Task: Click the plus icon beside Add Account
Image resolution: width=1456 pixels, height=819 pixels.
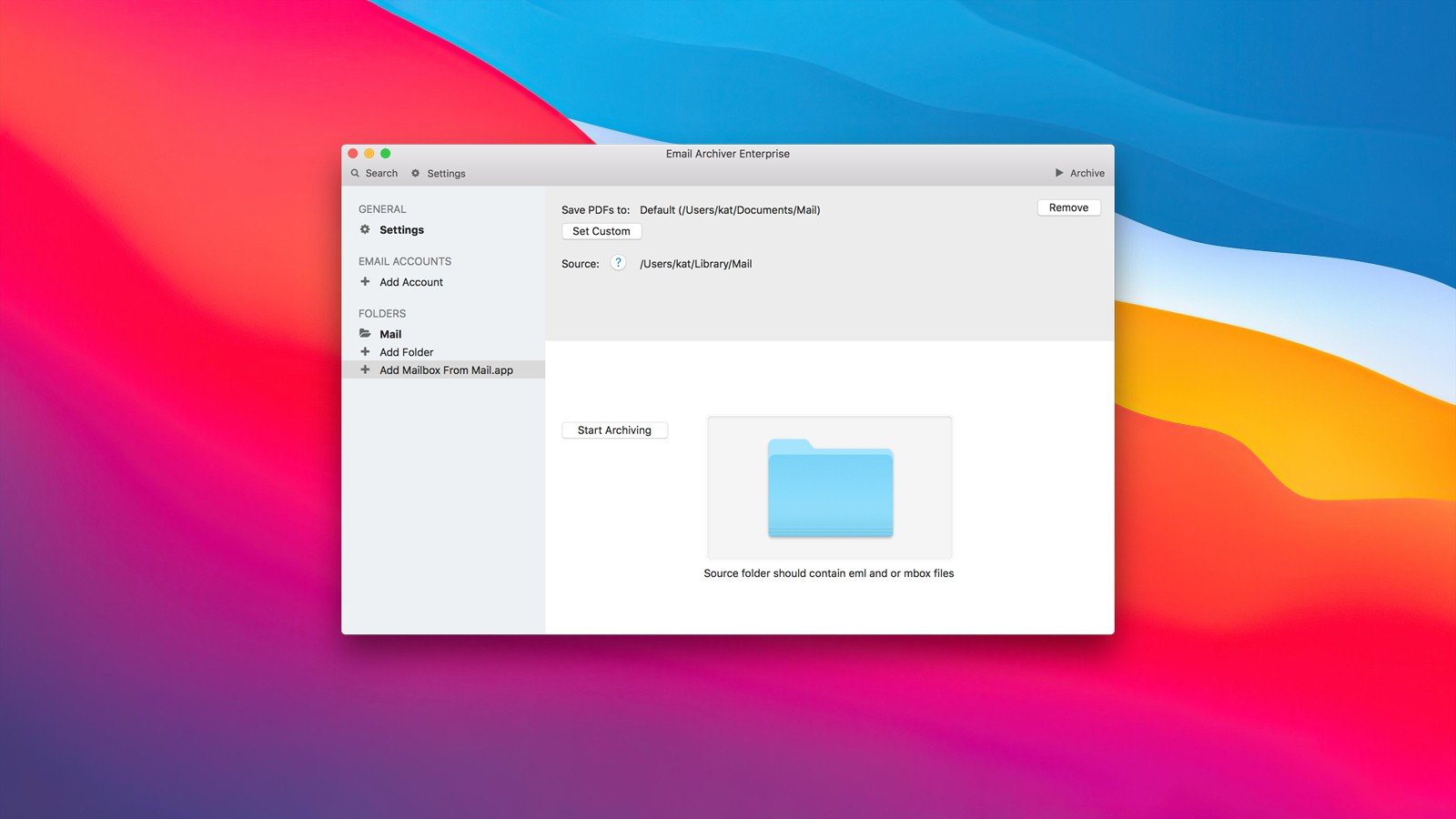Action: click(365, 282)
